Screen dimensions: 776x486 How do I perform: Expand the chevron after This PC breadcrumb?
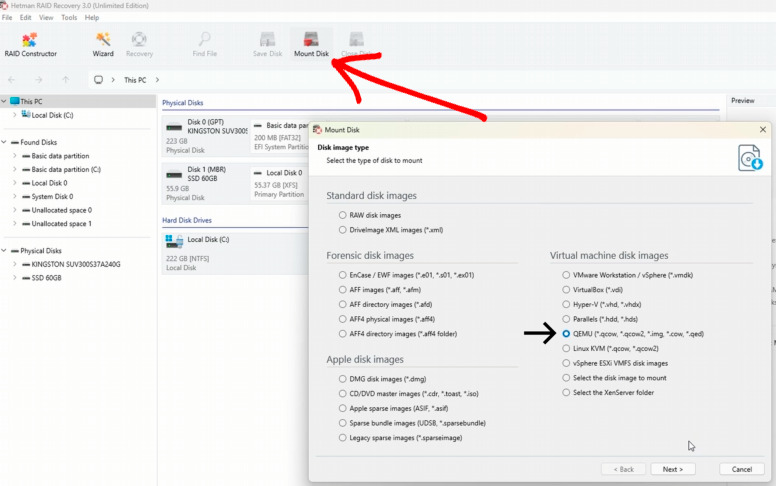click(157, 80)
